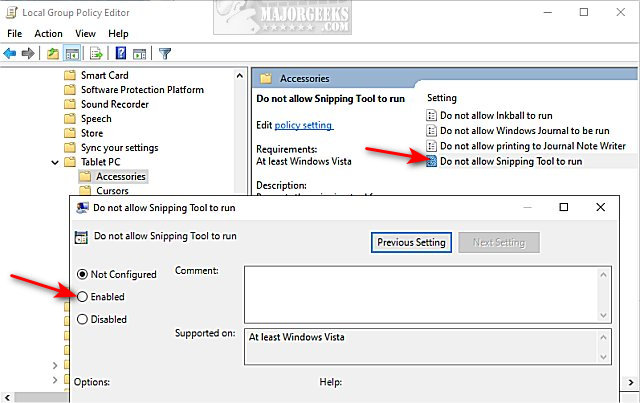Image resolution: width=640 pixels, height=403 pixels.
Task: Select the Smart Card folder icon
Action: (x=70, y=75)
